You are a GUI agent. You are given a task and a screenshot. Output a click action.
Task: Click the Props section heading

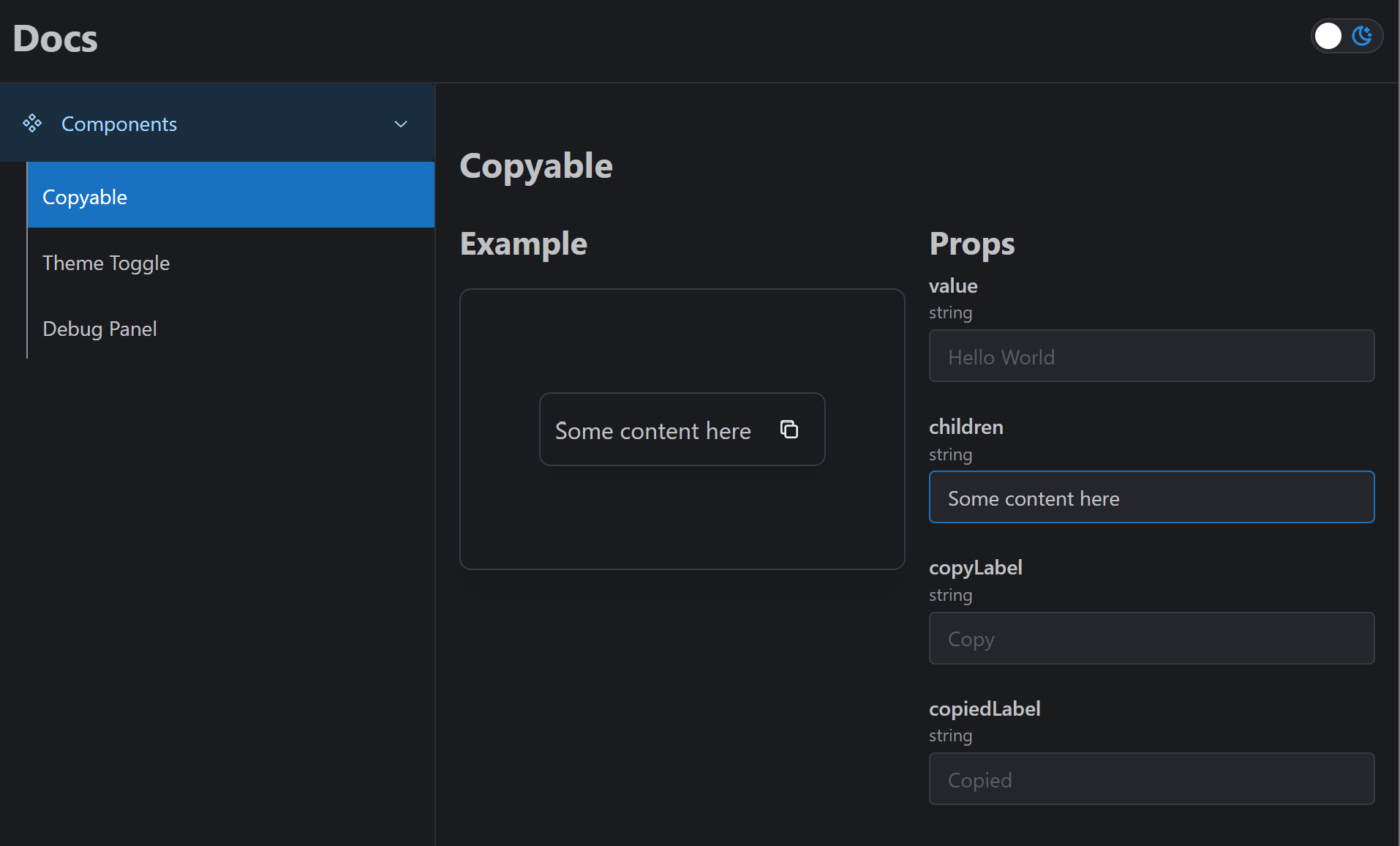pos(971,244)
